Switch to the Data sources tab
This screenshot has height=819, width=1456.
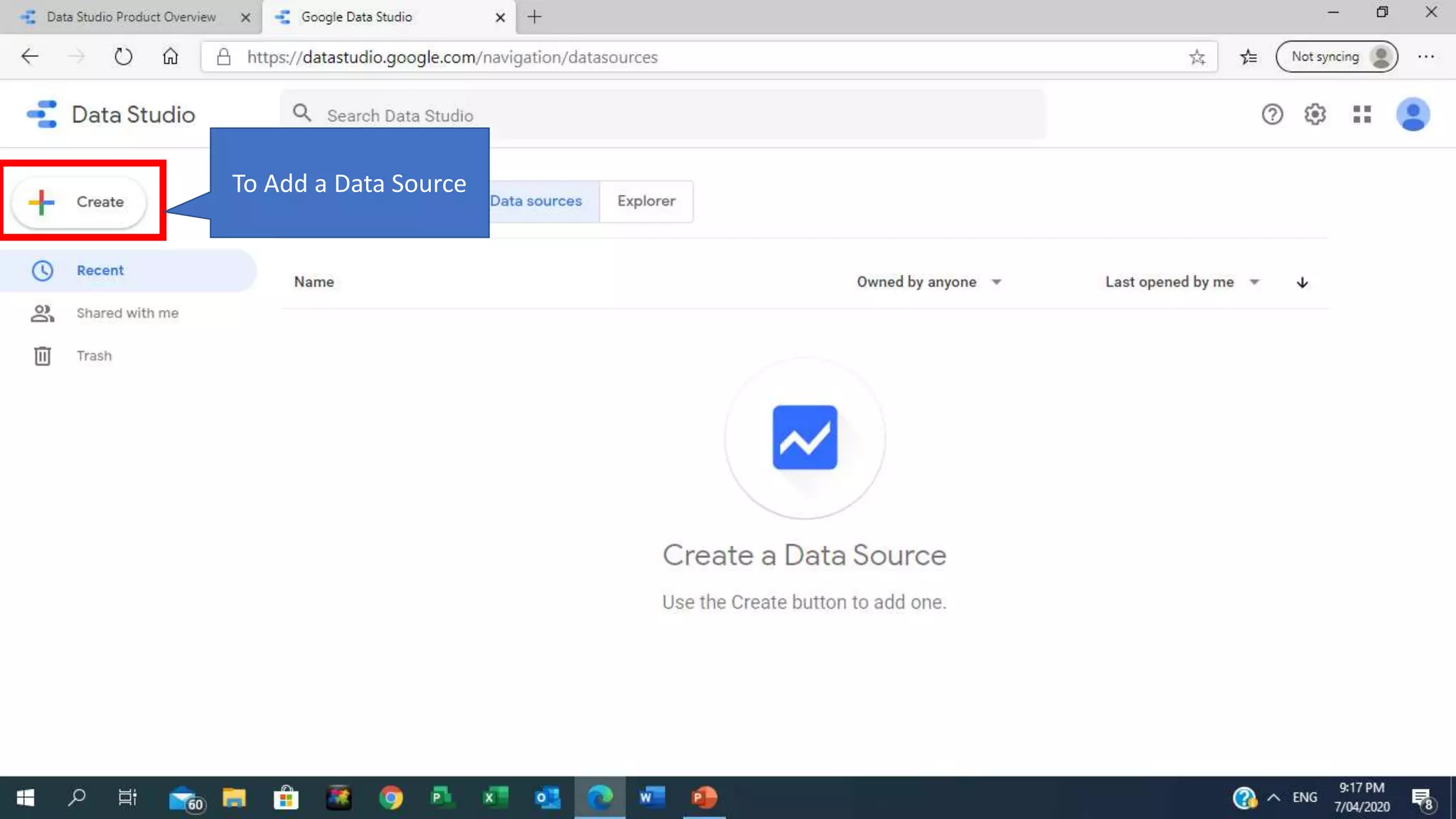544,201
